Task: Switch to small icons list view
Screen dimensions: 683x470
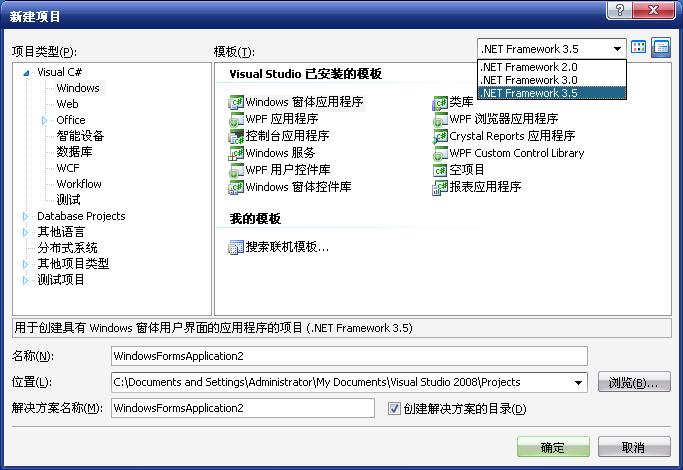Action: click(661, 47)
